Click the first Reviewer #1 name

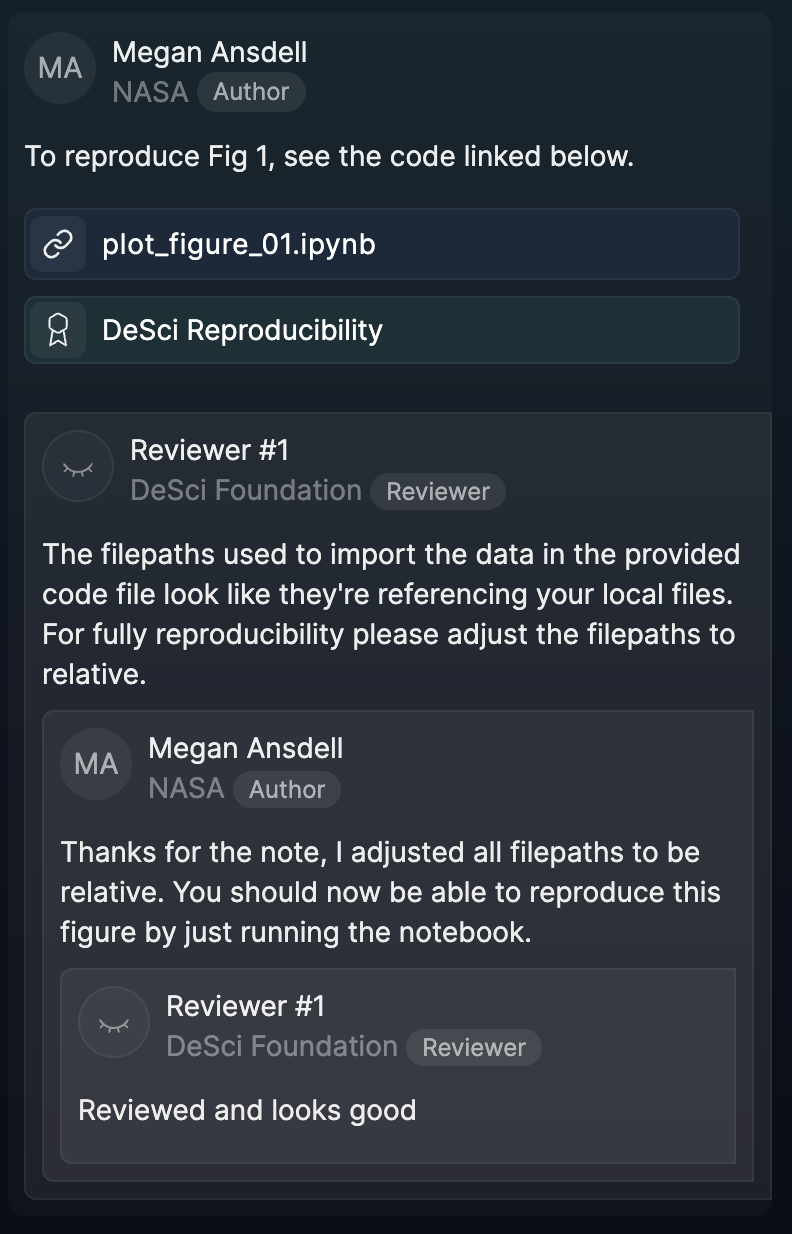[209, 450]
